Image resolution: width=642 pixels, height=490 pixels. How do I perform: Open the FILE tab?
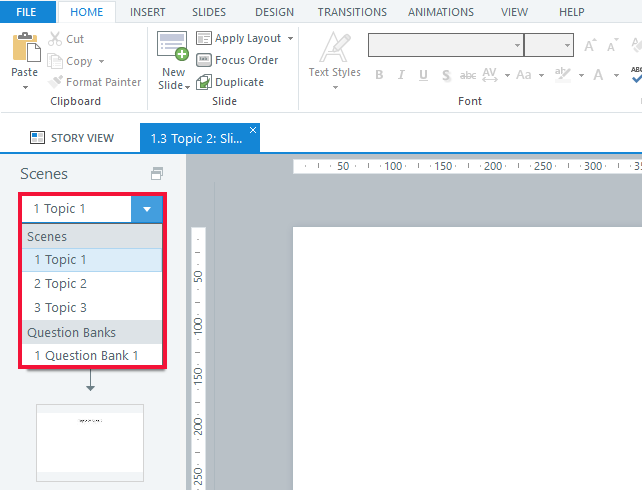point(26,12)
